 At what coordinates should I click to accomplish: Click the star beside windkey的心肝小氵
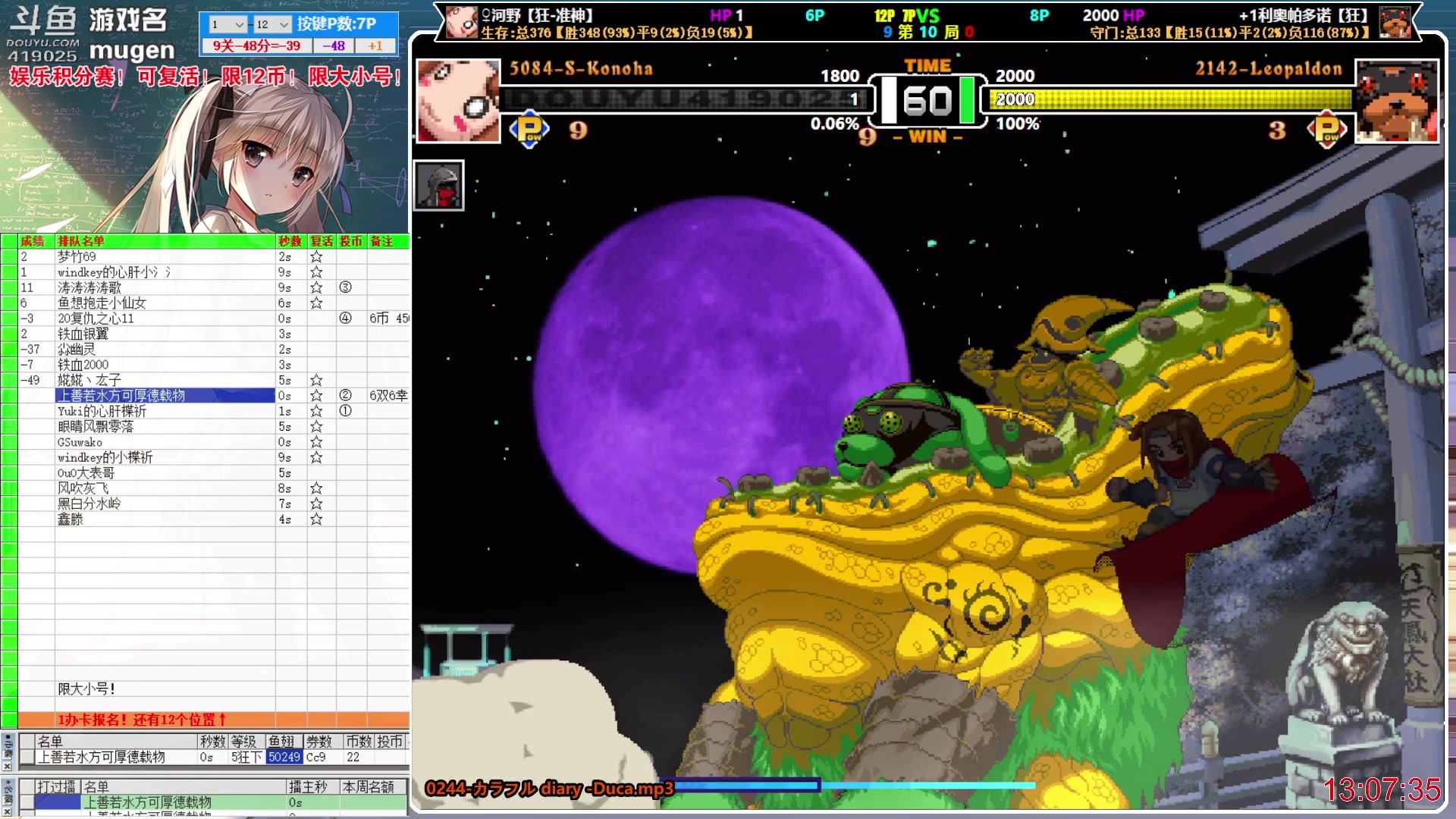click(x=316, y=272)
